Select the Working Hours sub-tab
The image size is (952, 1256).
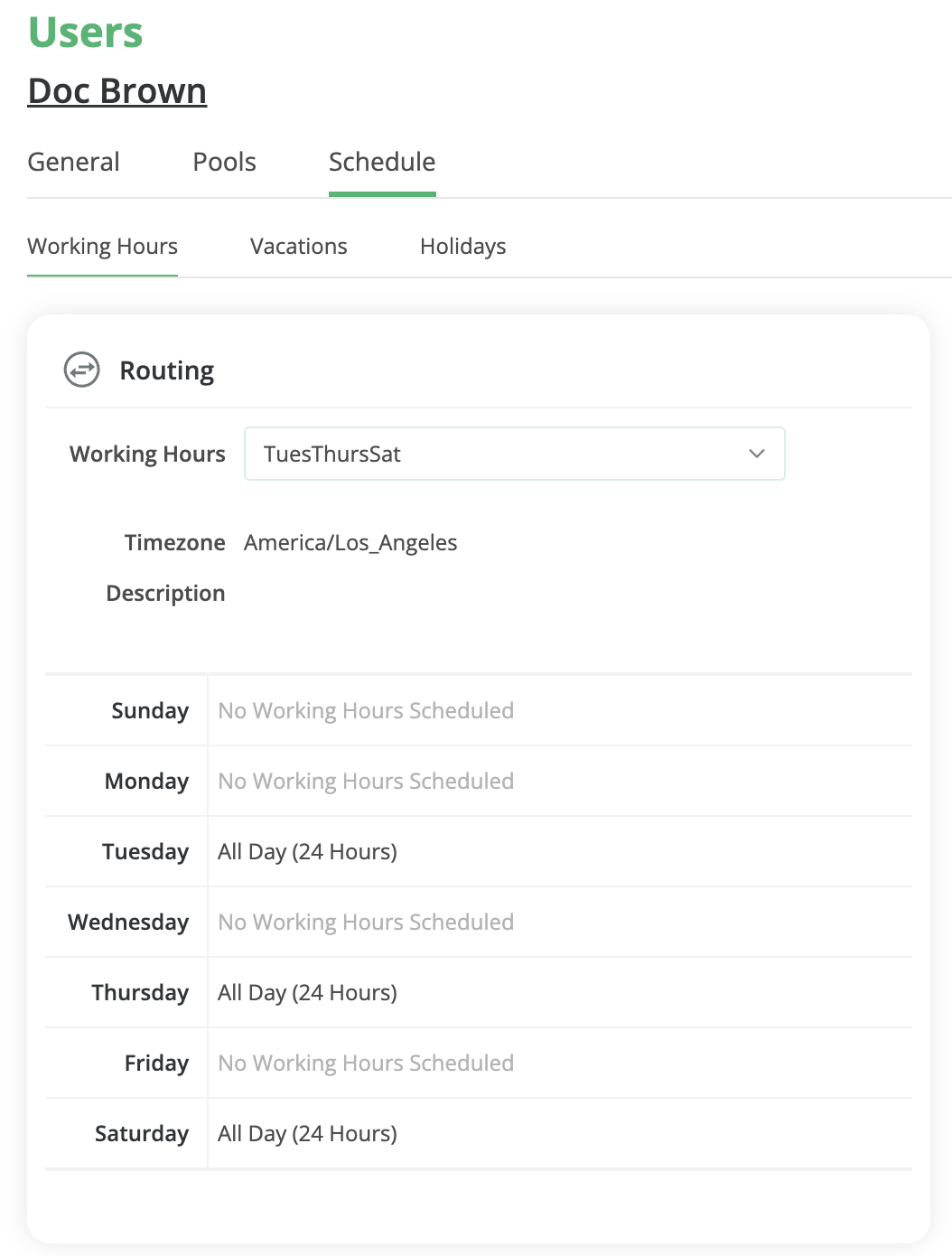click(x=102, y=246)
